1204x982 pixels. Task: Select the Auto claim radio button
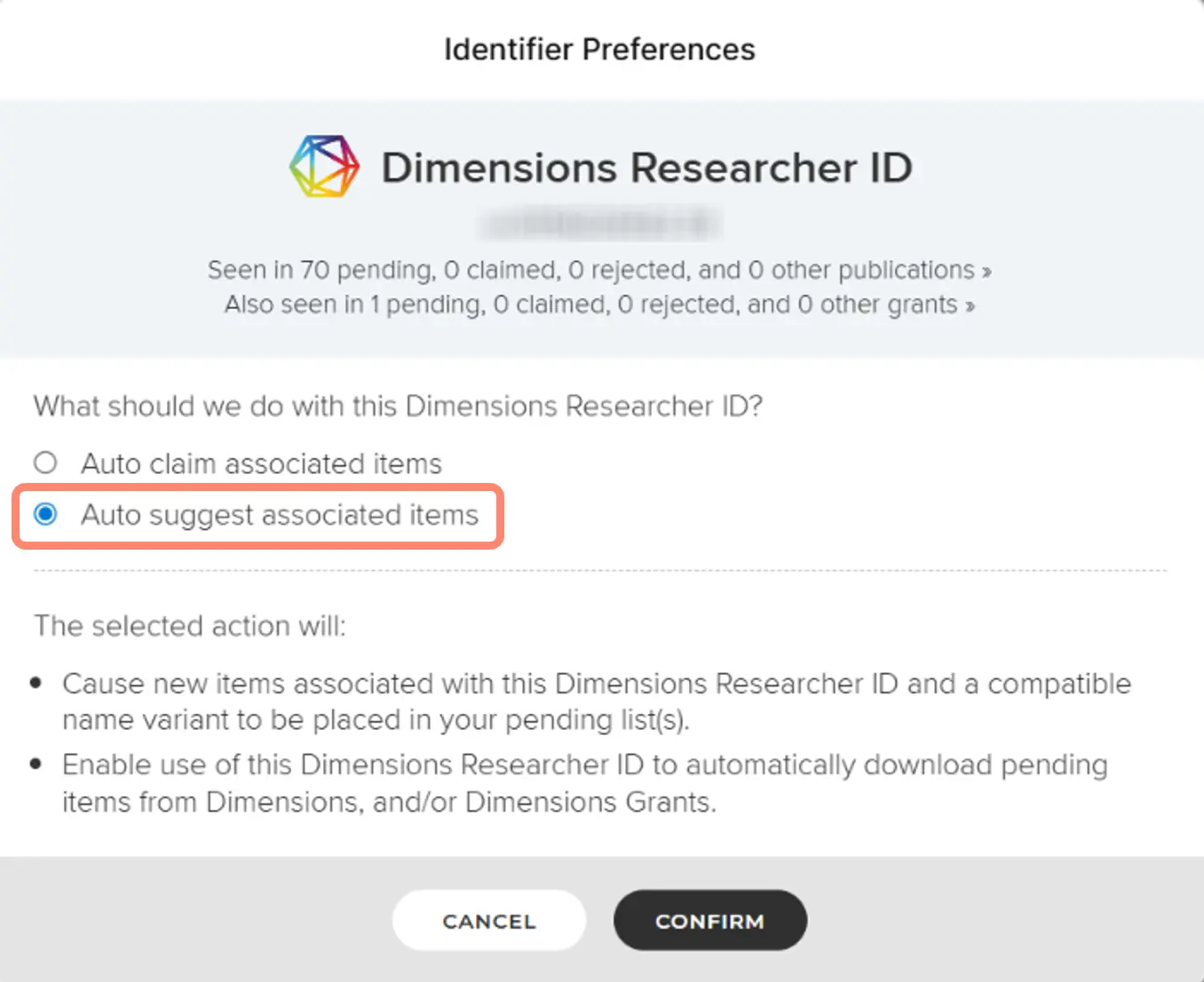point(45,463)
